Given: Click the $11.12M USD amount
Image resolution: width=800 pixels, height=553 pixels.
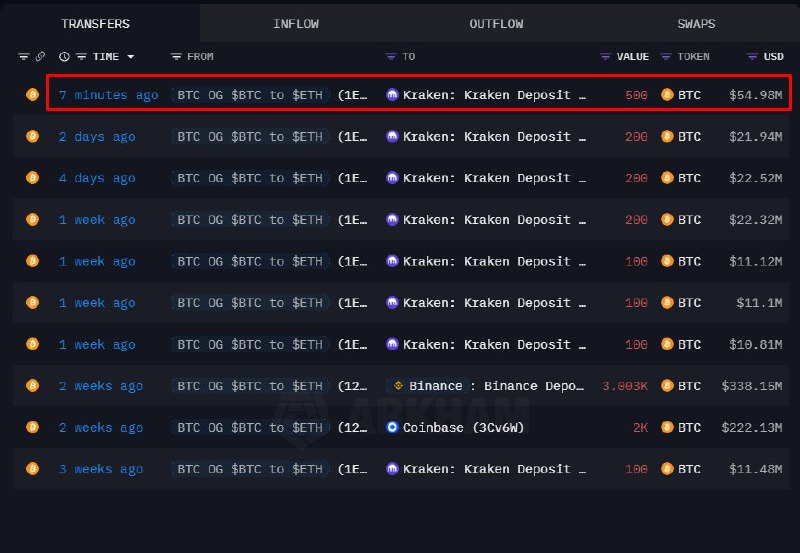Looking at the screenshot, I should tap(756, 261).
